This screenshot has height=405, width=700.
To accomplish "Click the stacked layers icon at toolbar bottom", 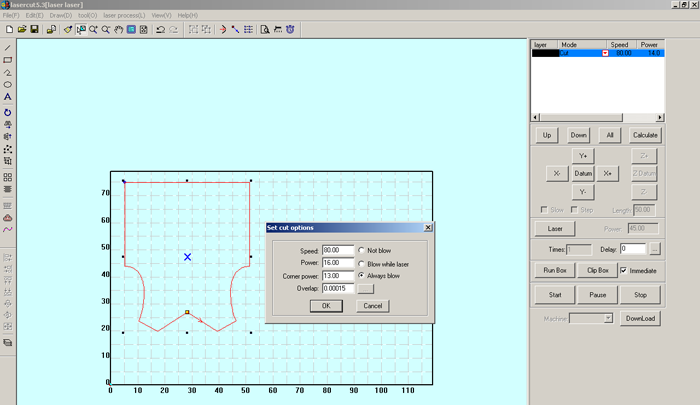I will [x=8, y=343].
